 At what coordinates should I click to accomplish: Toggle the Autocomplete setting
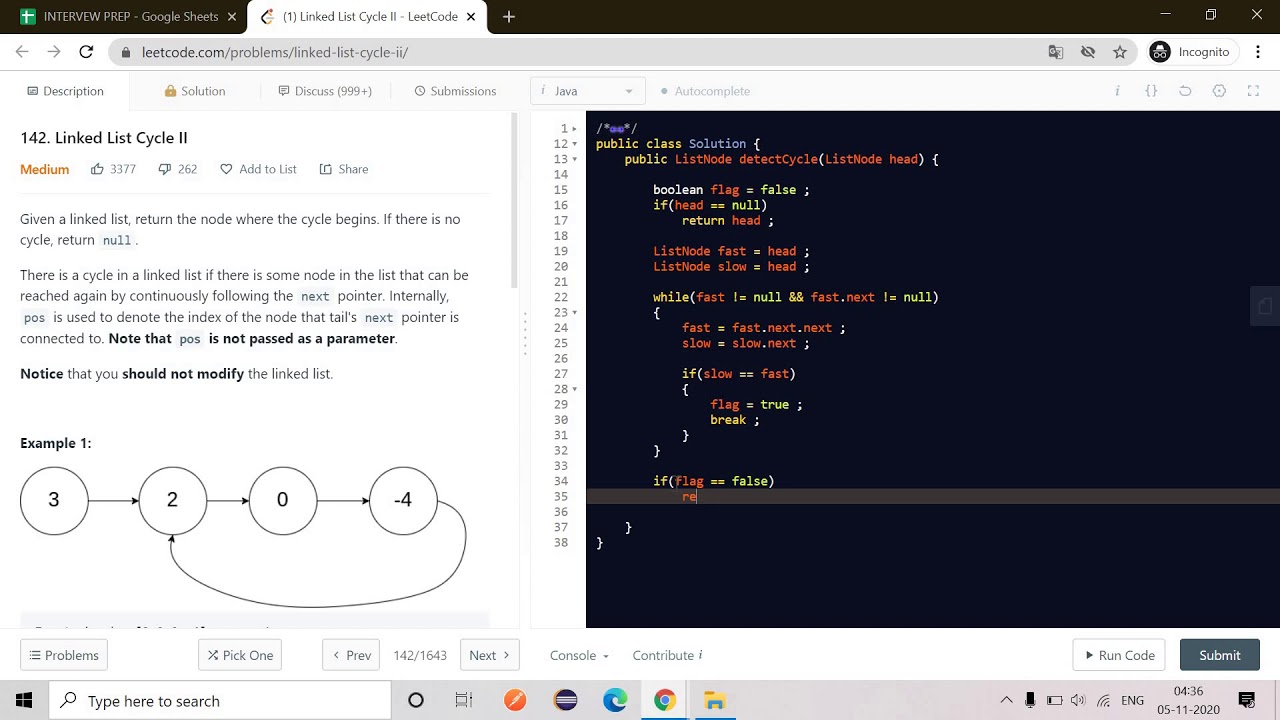tap(706, 91)
